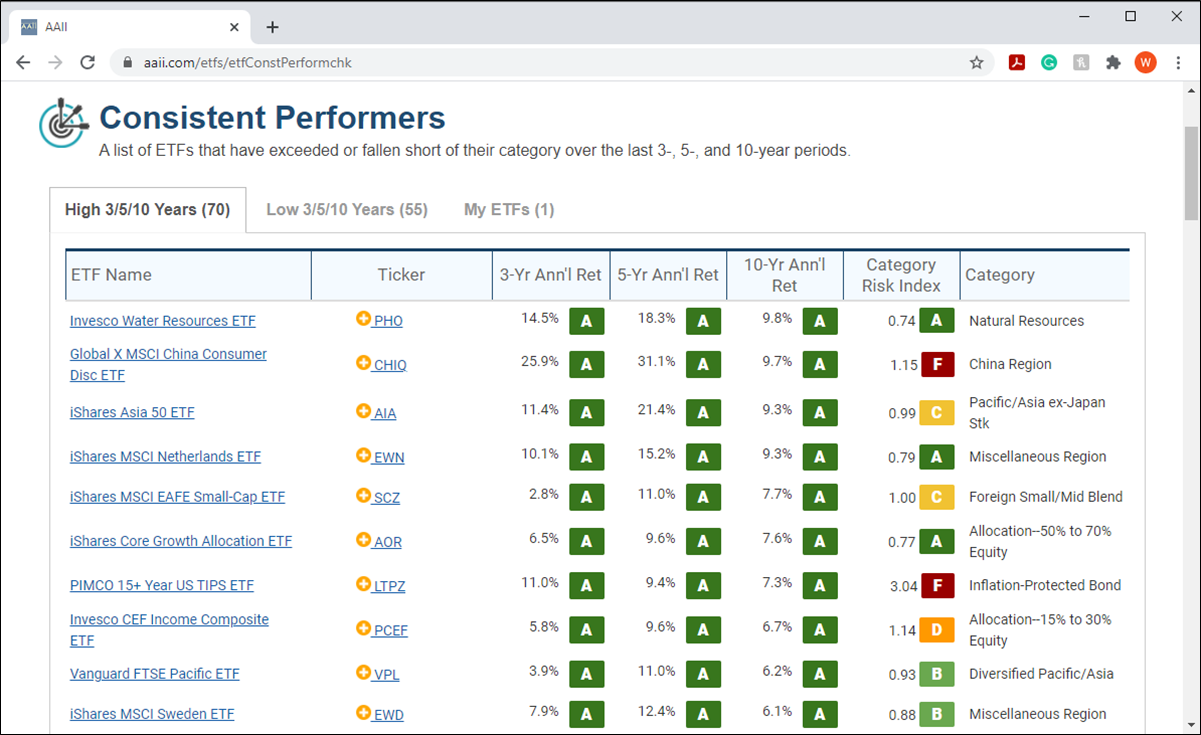Click the light green B risk grade for VPL
The image size is (1201, 735).
tap(937, 673)
